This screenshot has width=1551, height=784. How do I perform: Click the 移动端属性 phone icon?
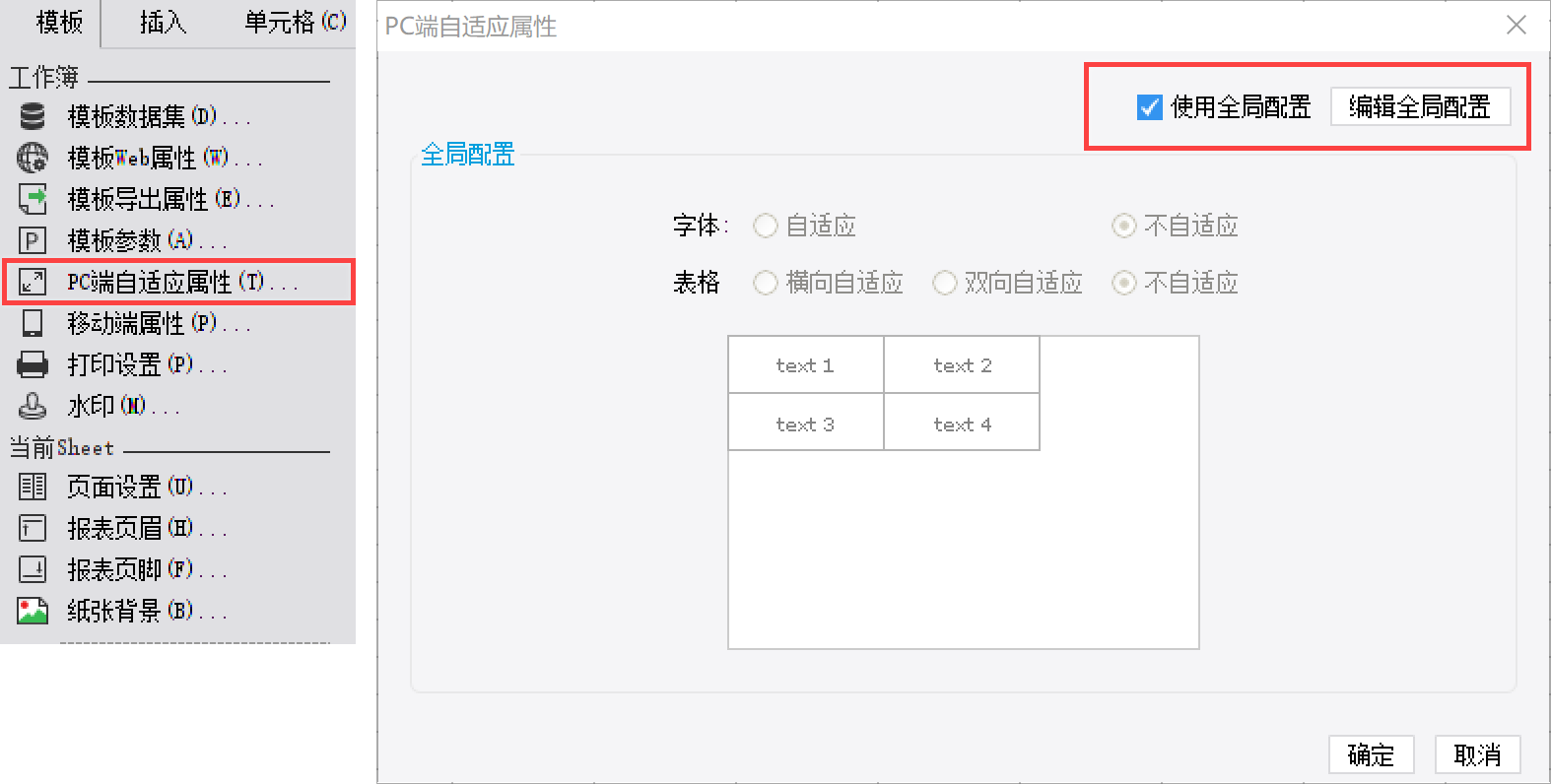pyautogui.click(x=33, y=323)
